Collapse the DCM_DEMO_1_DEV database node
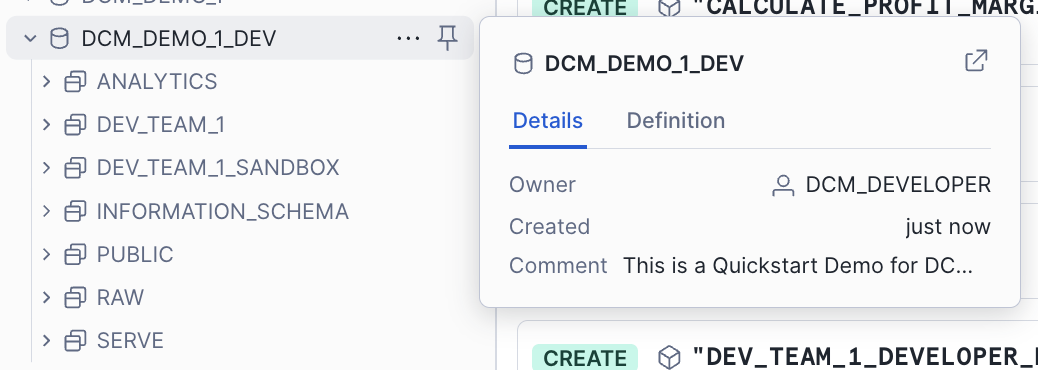This screenshot has height=370, width=1038. [30, 38]
